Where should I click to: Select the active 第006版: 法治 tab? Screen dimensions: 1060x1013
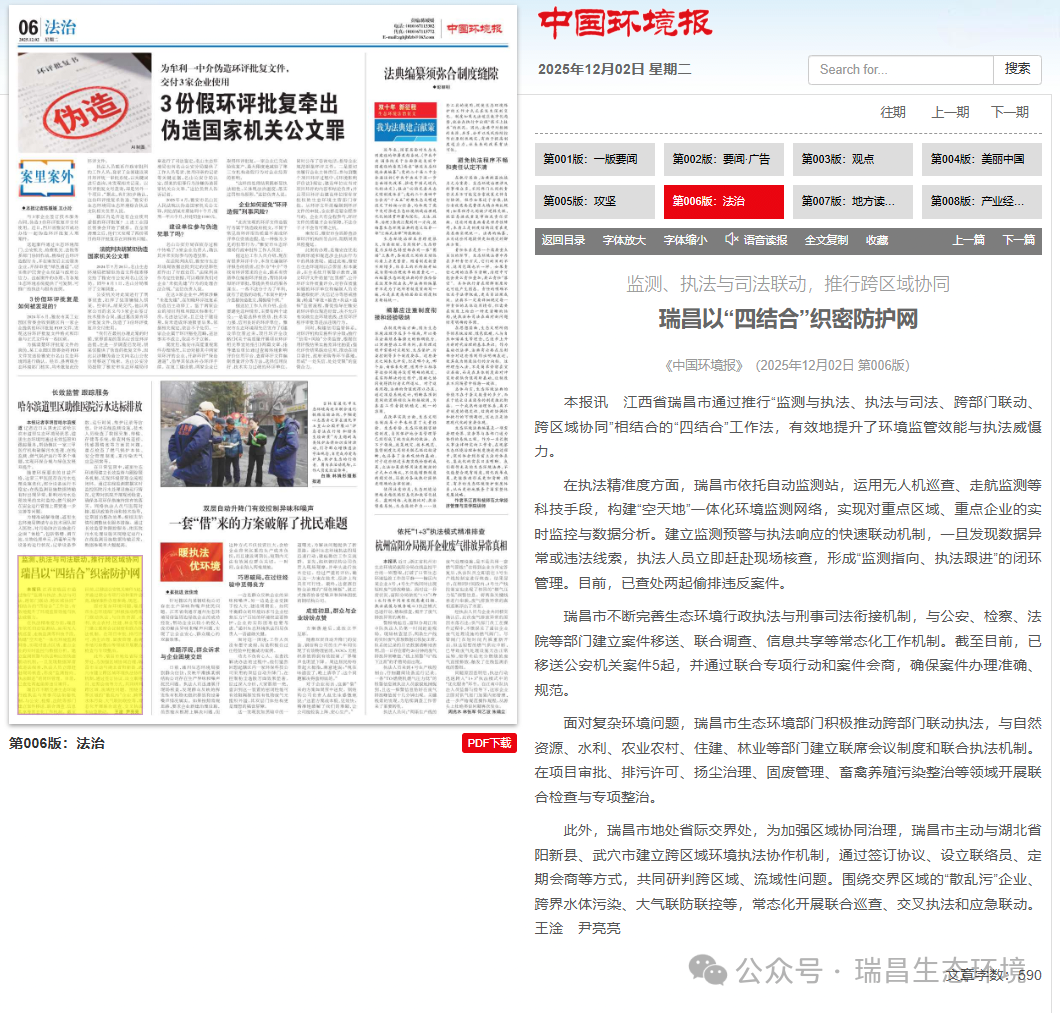[x=723, y=202]
